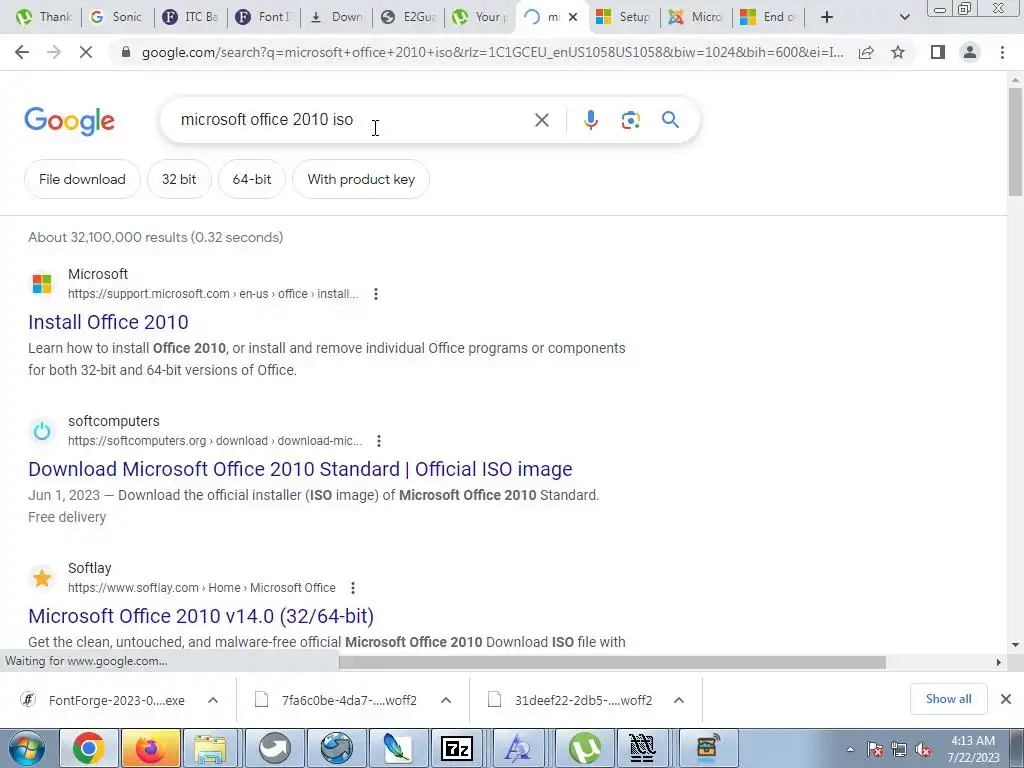The image size is (1024, 768).
Task: Switch to the E2Gu tab
Action: (409, 17)
